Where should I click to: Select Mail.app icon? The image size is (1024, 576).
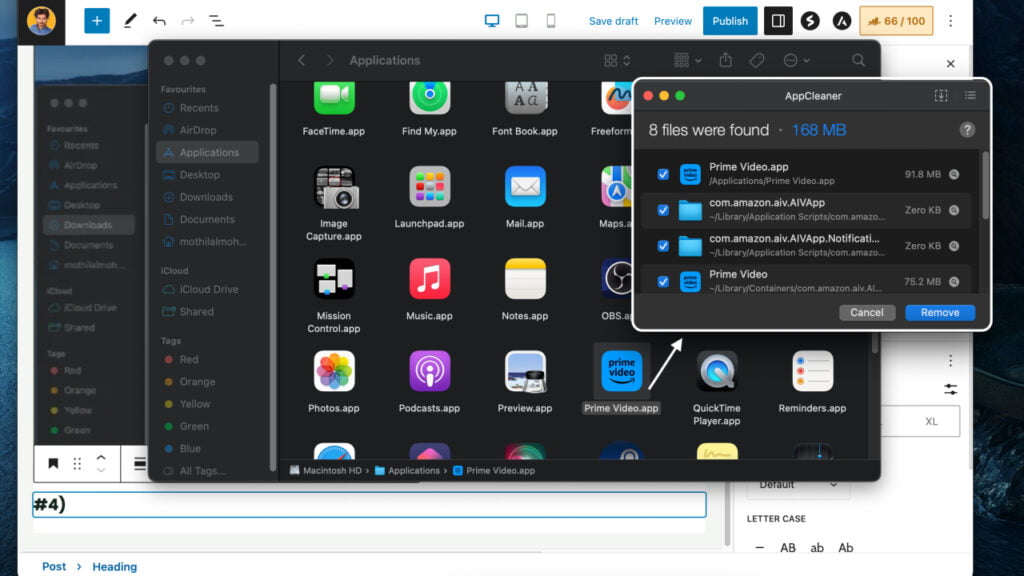coord(525,187)
